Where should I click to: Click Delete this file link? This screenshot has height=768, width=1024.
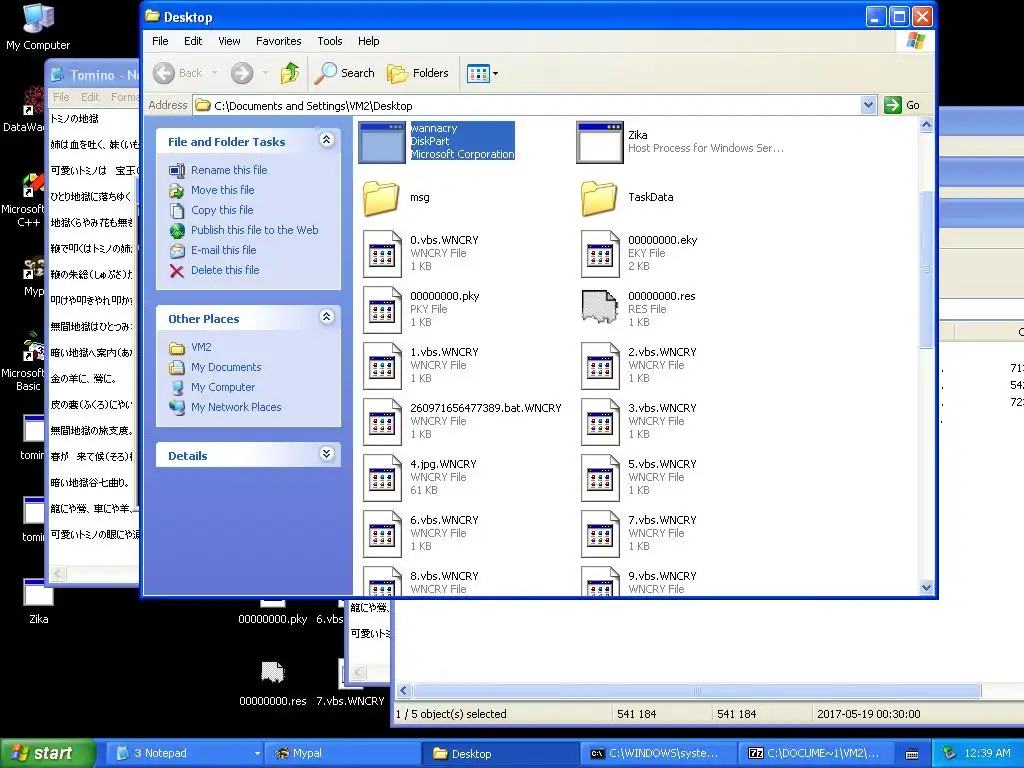tap(225, 270)
